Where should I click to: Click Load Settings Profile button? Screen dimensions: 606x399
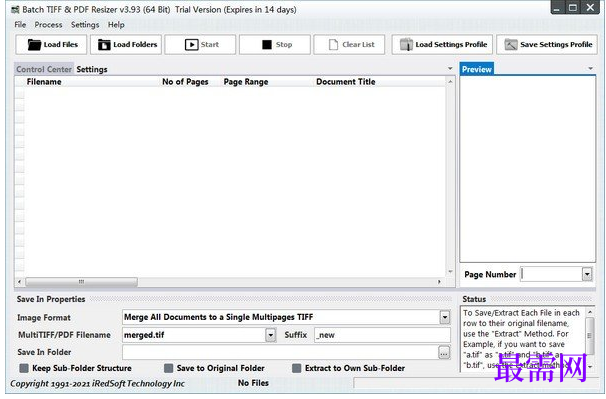442,44
